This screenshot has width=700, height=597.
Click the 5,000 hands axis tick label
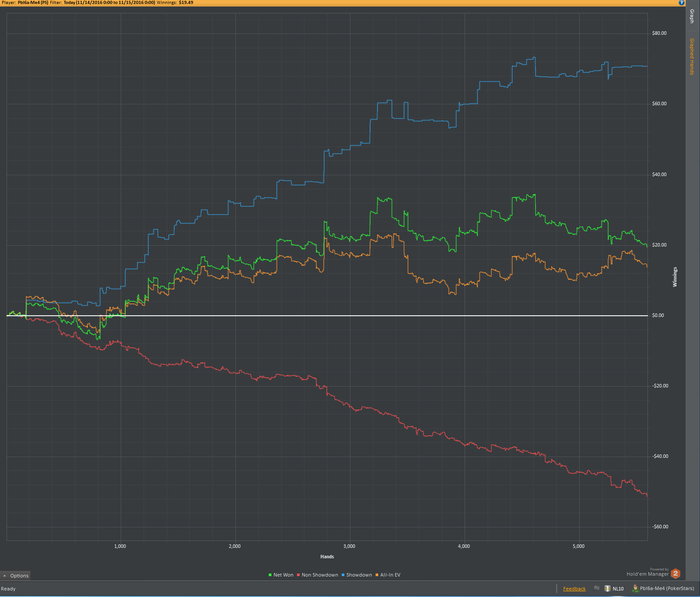[x=579, y=546]
